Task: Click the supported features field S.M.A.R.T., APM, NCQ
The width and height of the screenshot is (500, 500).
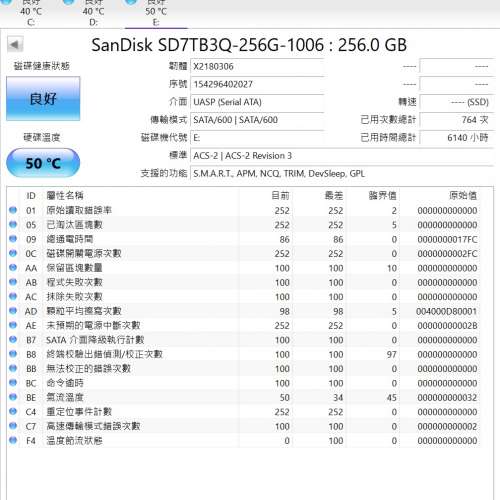Action: [x=342, y=174]
